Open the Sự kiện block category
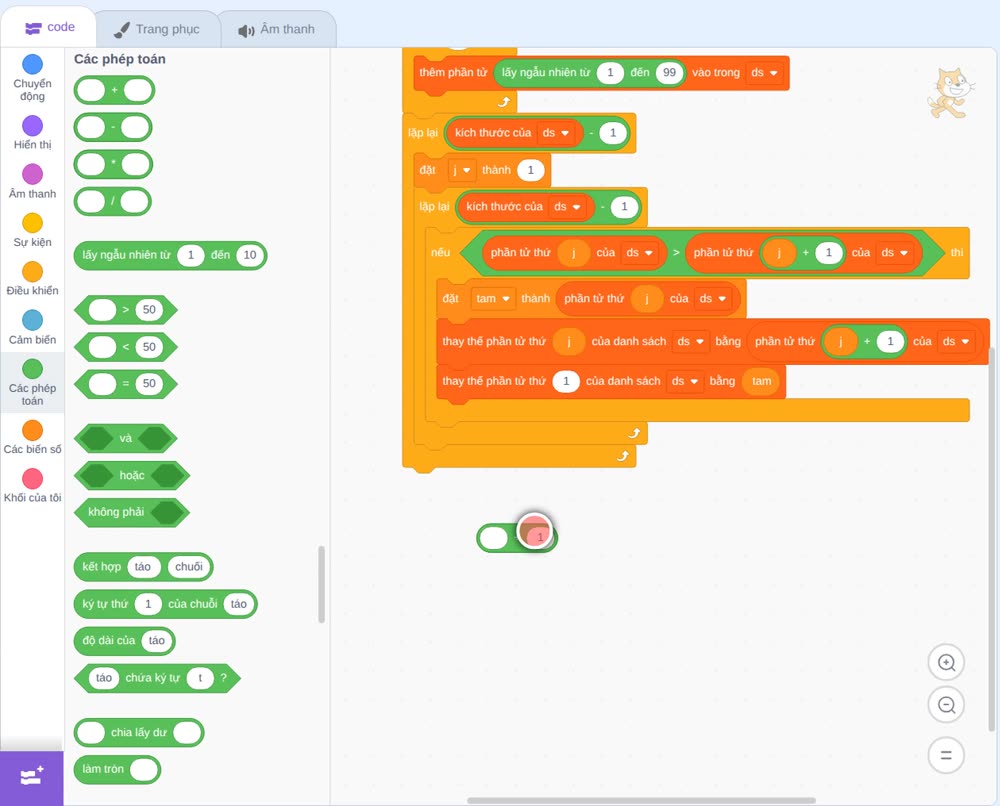This screenshot has height=806, width=1000. [x=32, y=230]
